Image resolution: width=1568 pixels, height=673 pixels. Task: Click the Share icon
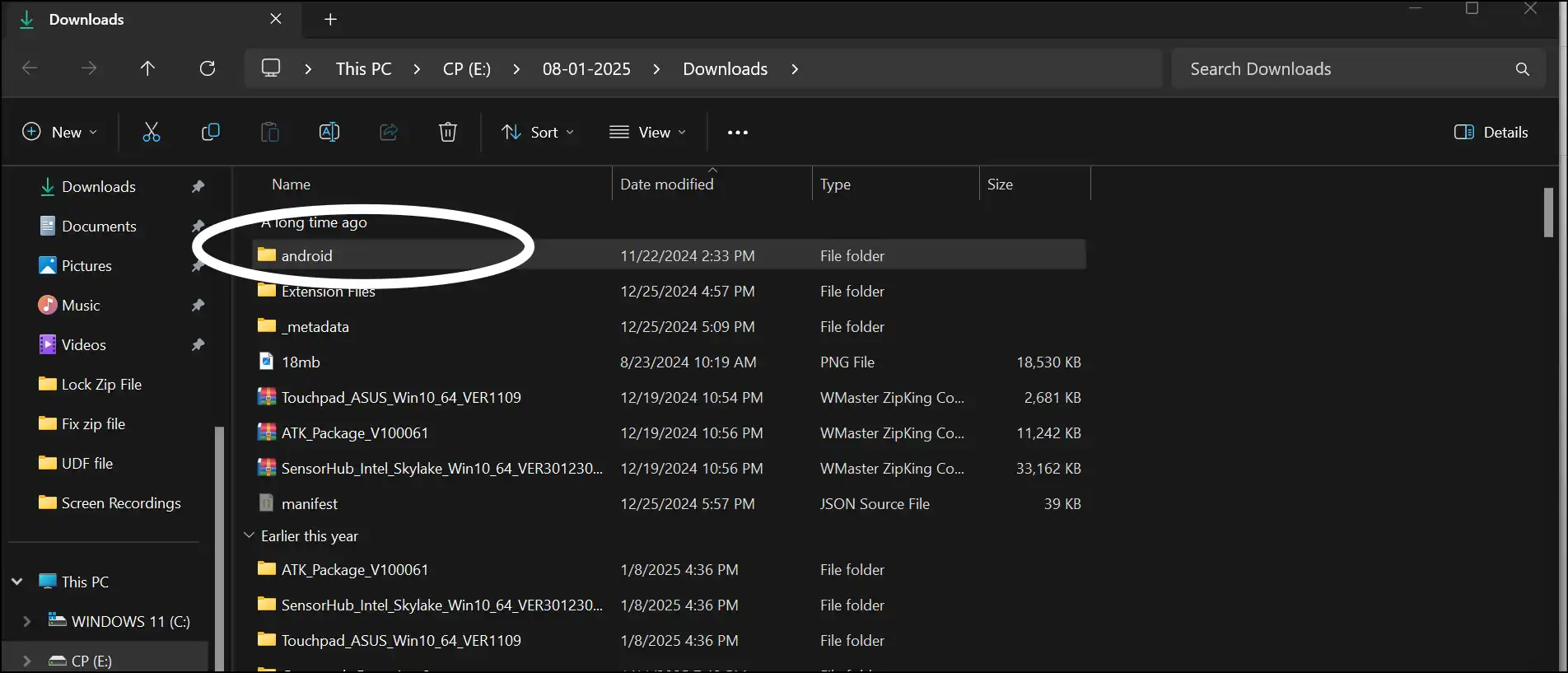click(x=389, y=132)
